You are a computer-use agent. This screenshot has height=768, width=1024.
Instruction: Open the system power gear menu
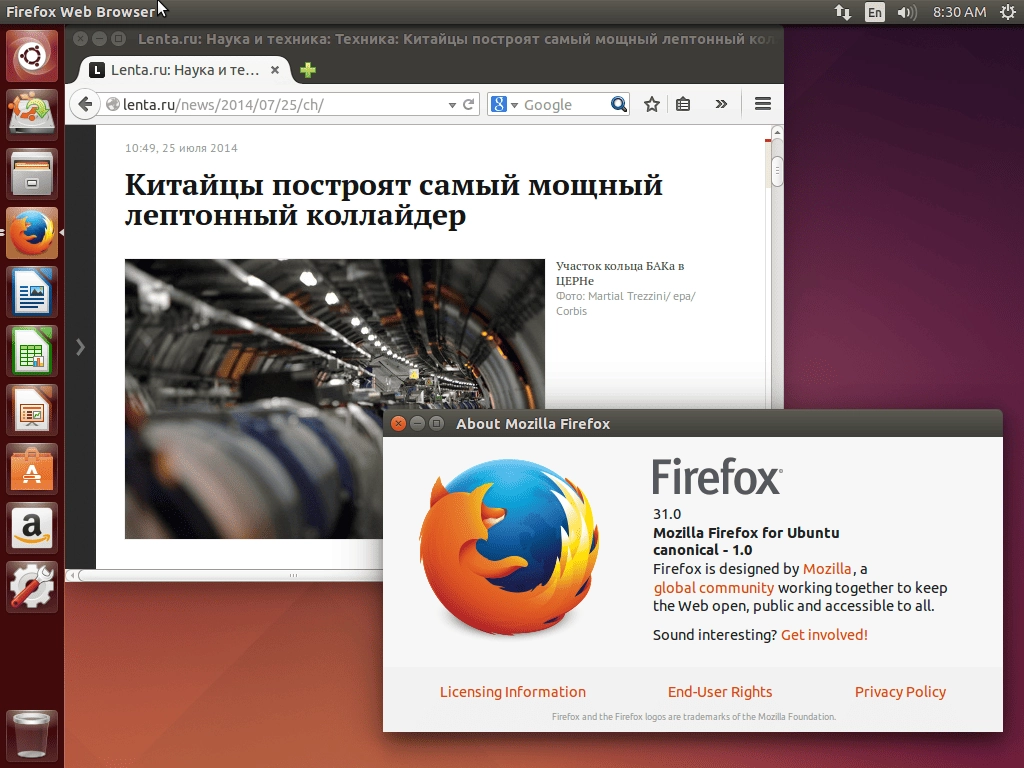click(x=1008, y=12)
